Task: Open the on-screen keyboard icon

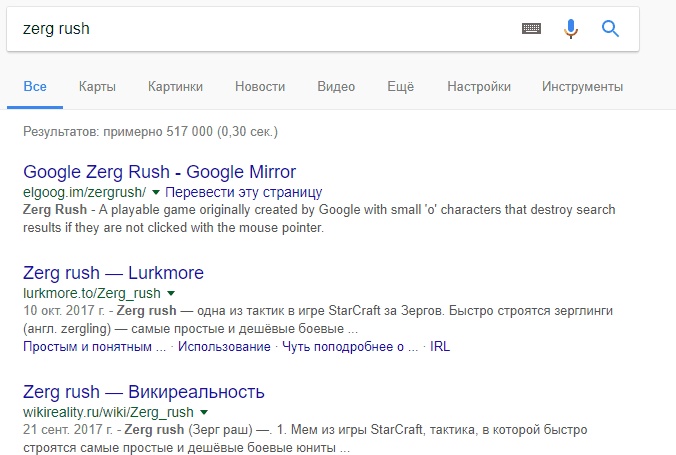Action: pyautogui.click(x=531, y=28)
